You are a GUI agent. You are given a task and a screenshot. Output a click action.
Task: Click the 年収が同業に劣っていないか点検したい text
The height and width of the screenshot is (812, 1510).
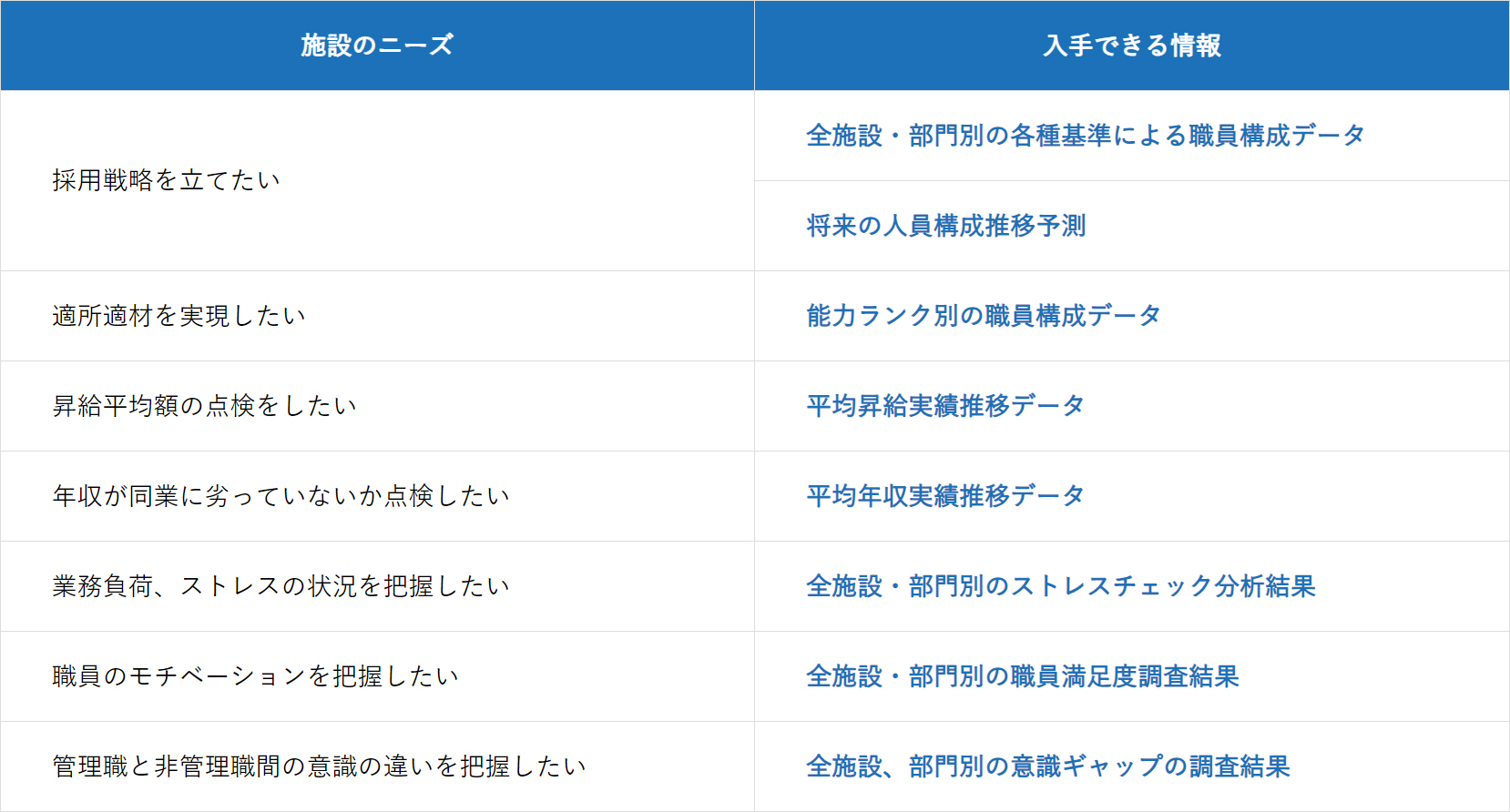coord(281,496)
